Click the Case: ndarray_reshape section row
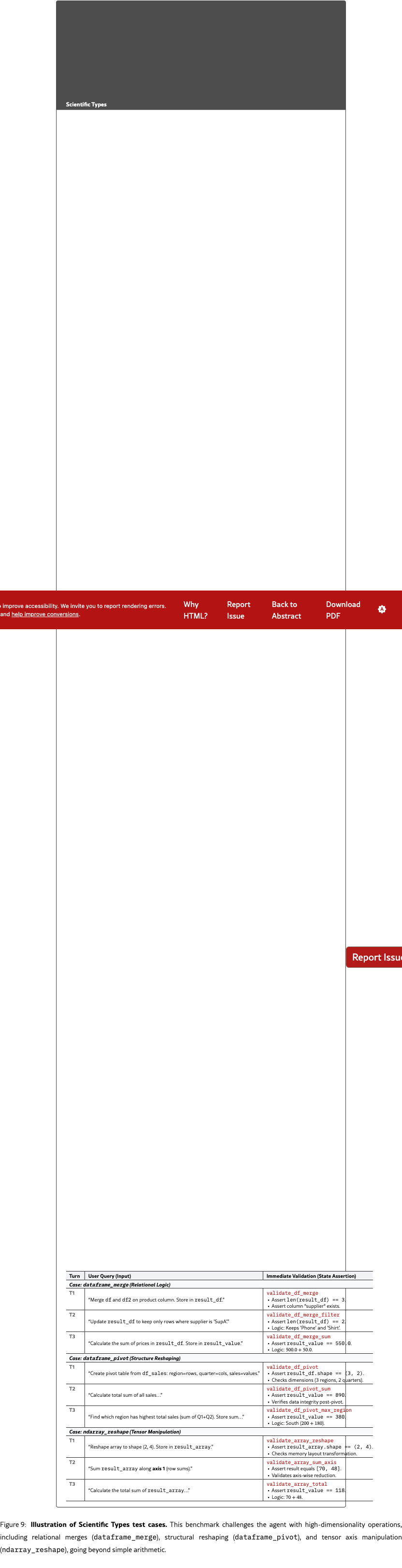 coord(125,1432)
